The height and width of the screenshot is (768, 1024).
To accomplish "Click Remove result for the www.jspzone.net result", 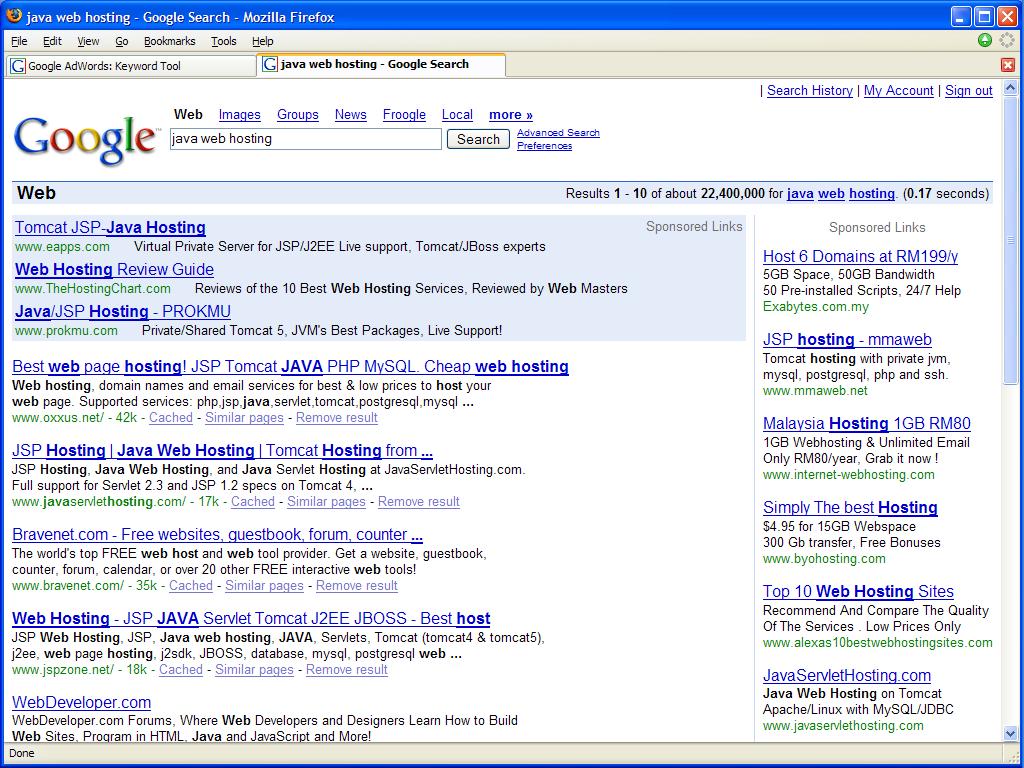I will 347,670.
